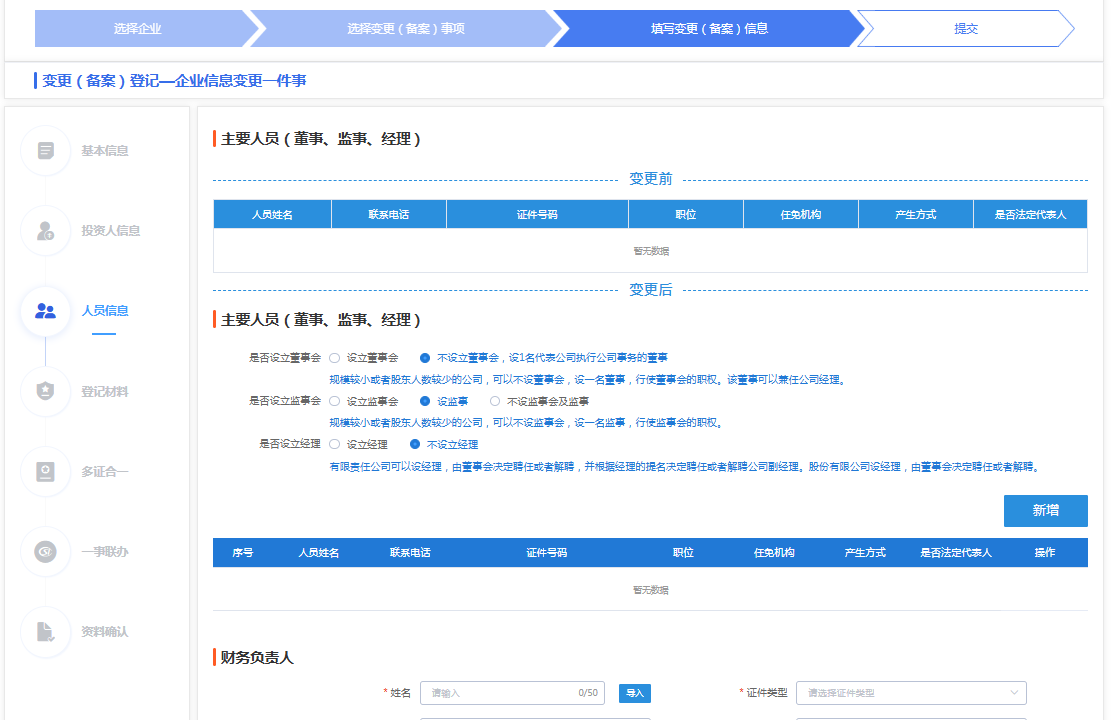Click the 基本信息 document icon in sidebar
Screen dimensions: 1116x720
[x=45, y=151]
